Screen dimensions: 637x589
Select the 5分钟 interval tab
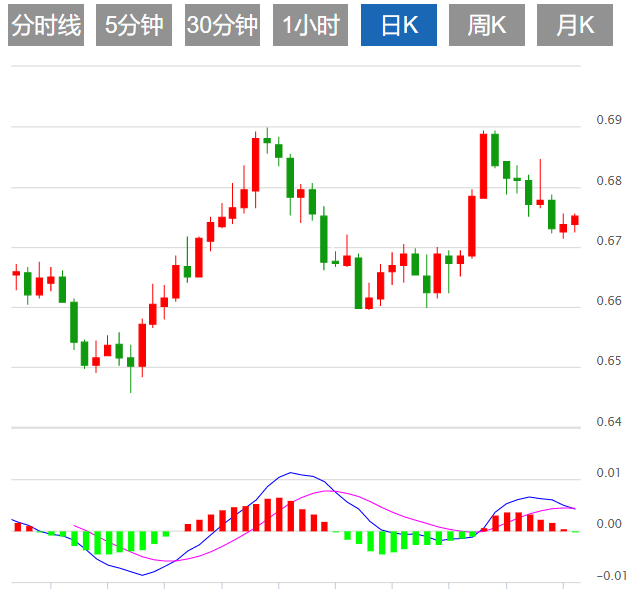point(134,25)
